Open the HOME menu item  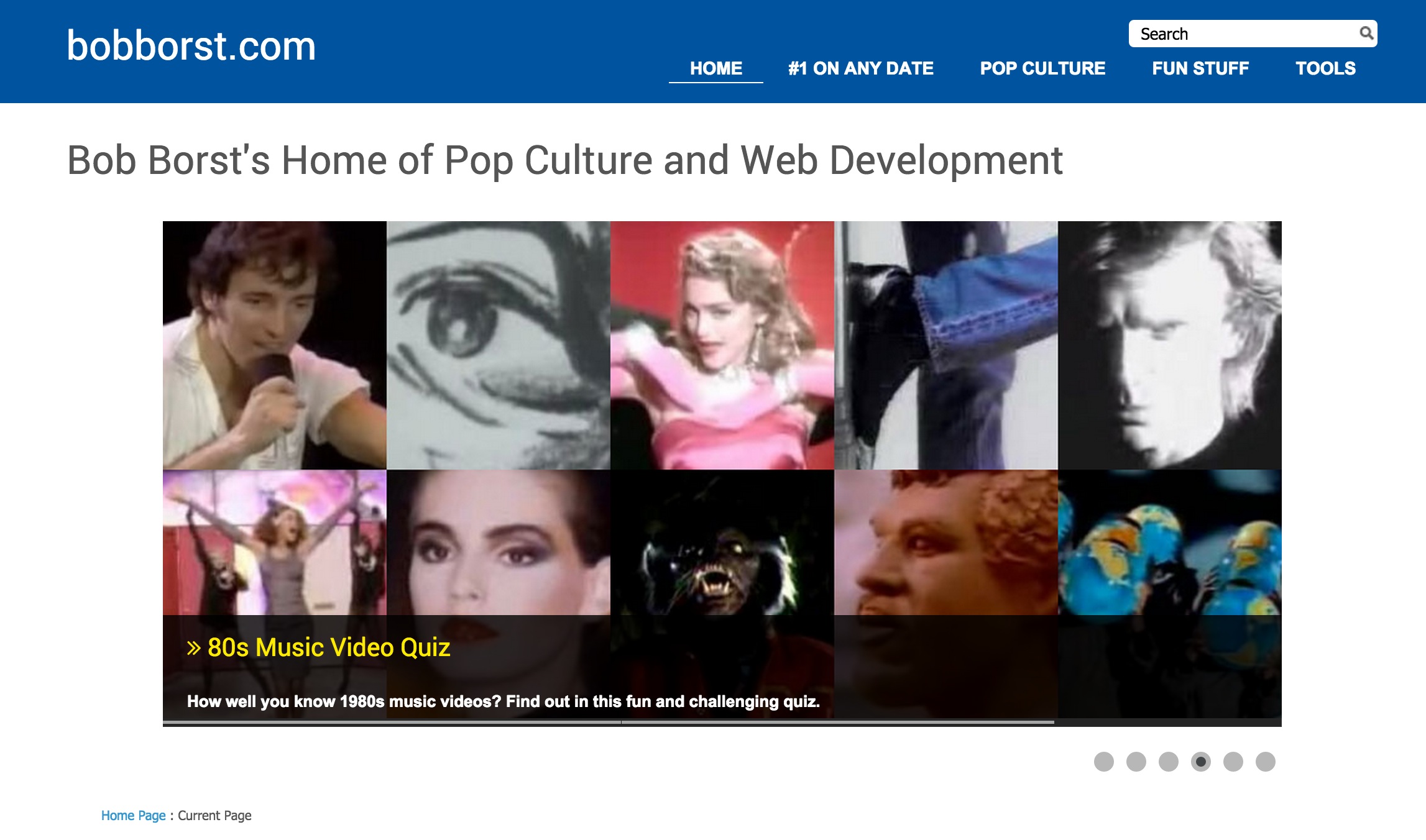click(x=716, y=68)
